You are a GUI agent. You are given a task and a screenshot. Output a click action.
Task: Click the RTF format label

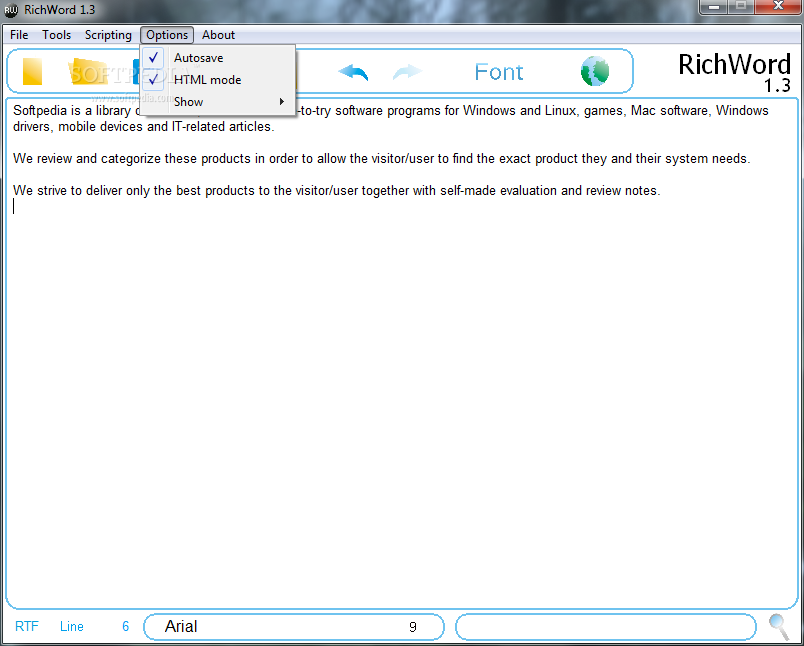(27, 626)
